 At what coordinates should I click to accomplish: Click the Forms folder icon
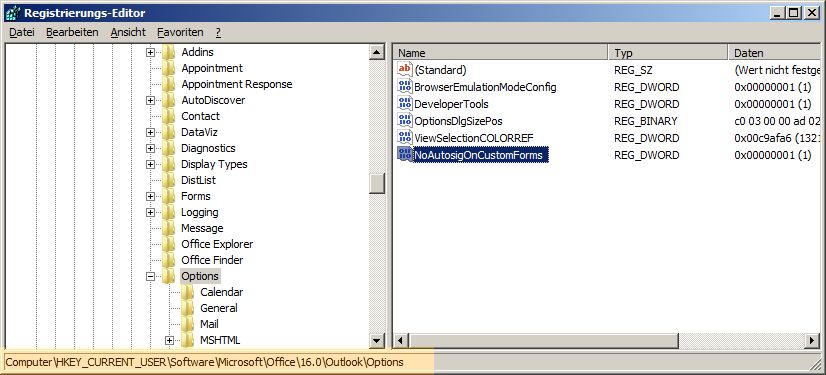coord(169,196)
